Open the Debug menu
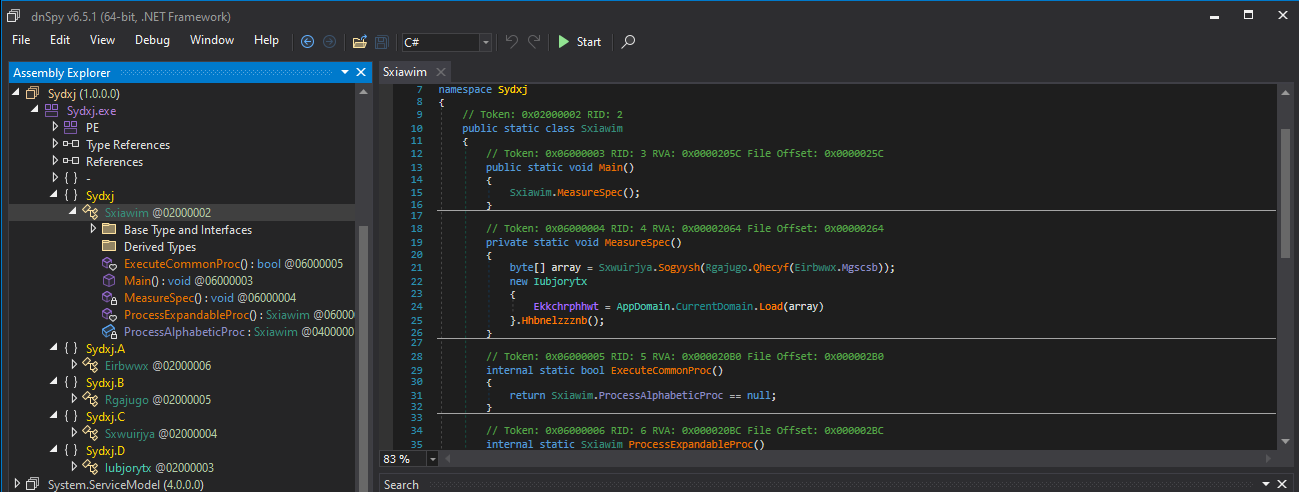Viewport: 1299px width, 492px height. coord(152,40)
